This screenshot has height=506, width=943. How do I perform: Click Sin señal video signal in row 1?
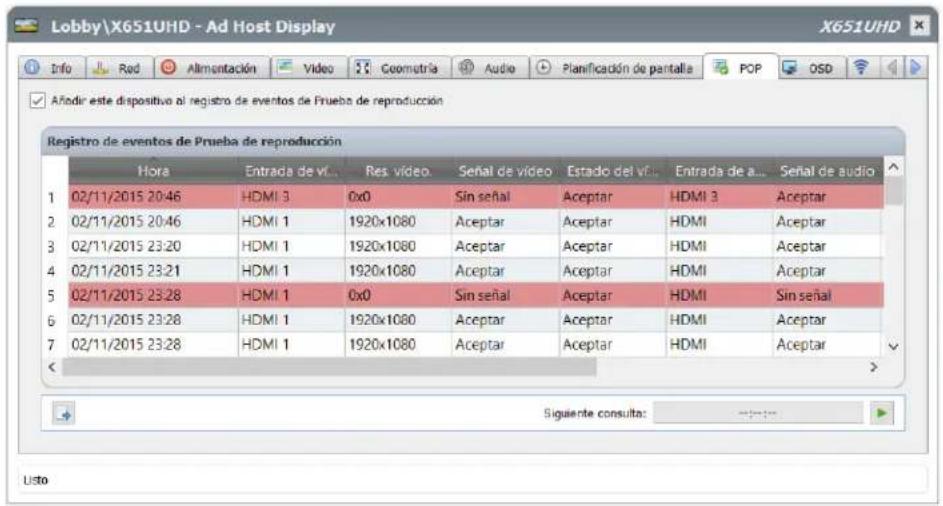pyautogui.click(x=482, y=197)
